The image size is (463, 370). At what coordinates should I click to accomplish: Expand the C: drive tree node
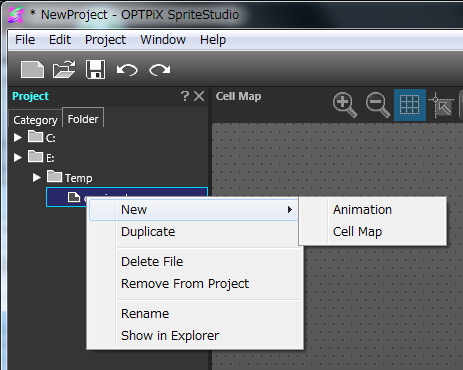point(18,137)
